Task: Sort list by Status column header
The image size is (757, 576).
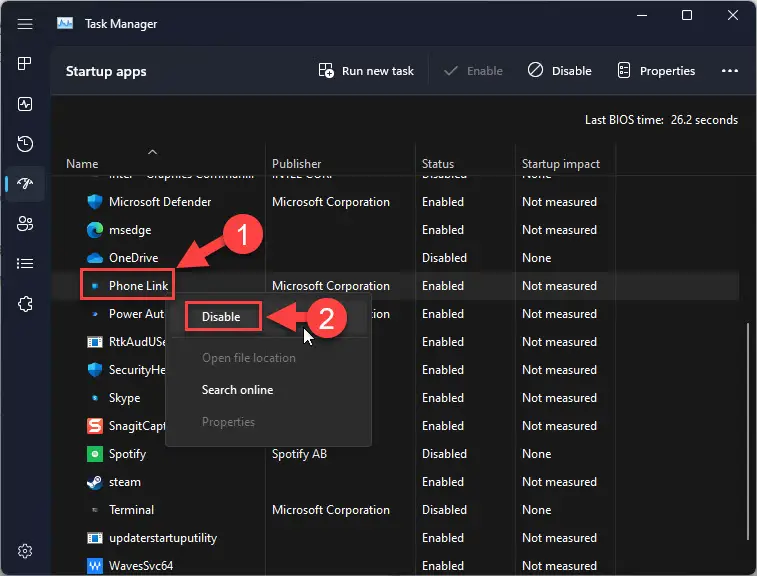Action: [x=438, y=164]
